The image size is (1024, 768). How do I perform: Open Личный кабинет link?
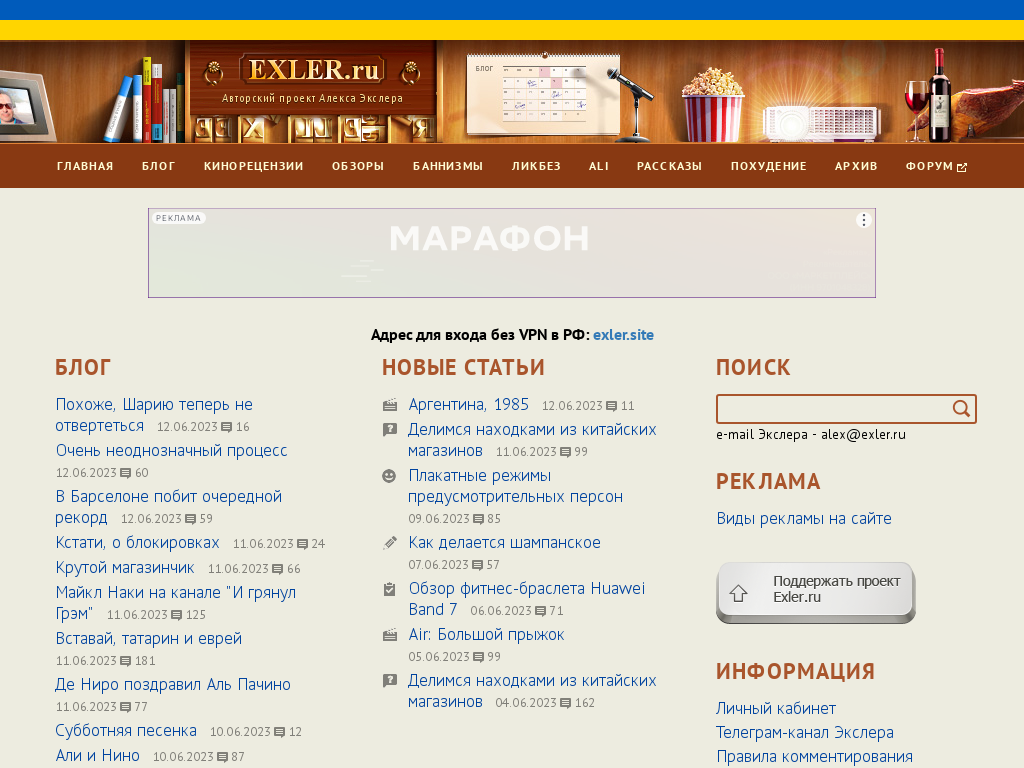click(776, 709)
